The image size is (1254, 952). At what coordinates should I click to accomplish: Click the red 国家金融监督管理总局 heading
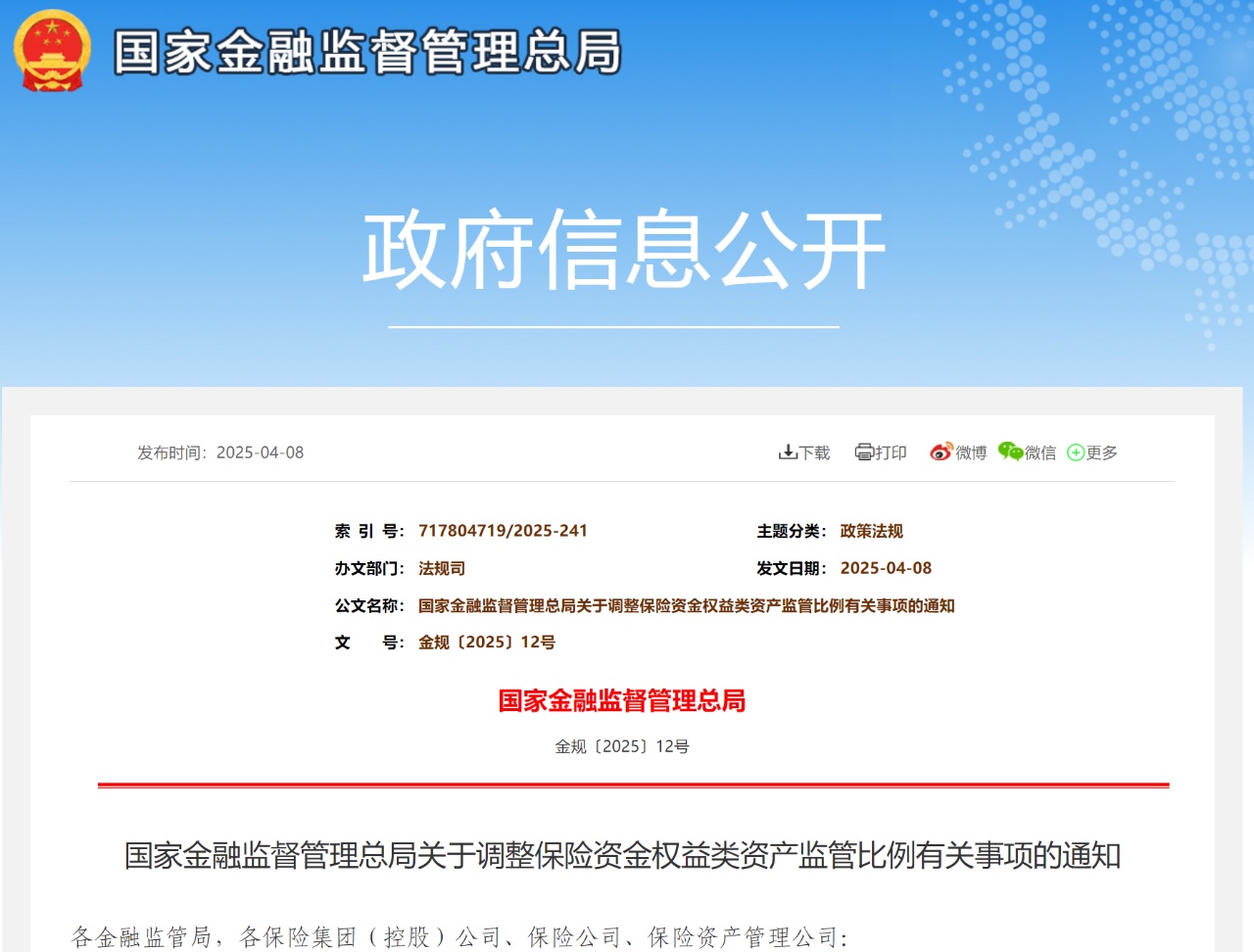click(622, 700)
